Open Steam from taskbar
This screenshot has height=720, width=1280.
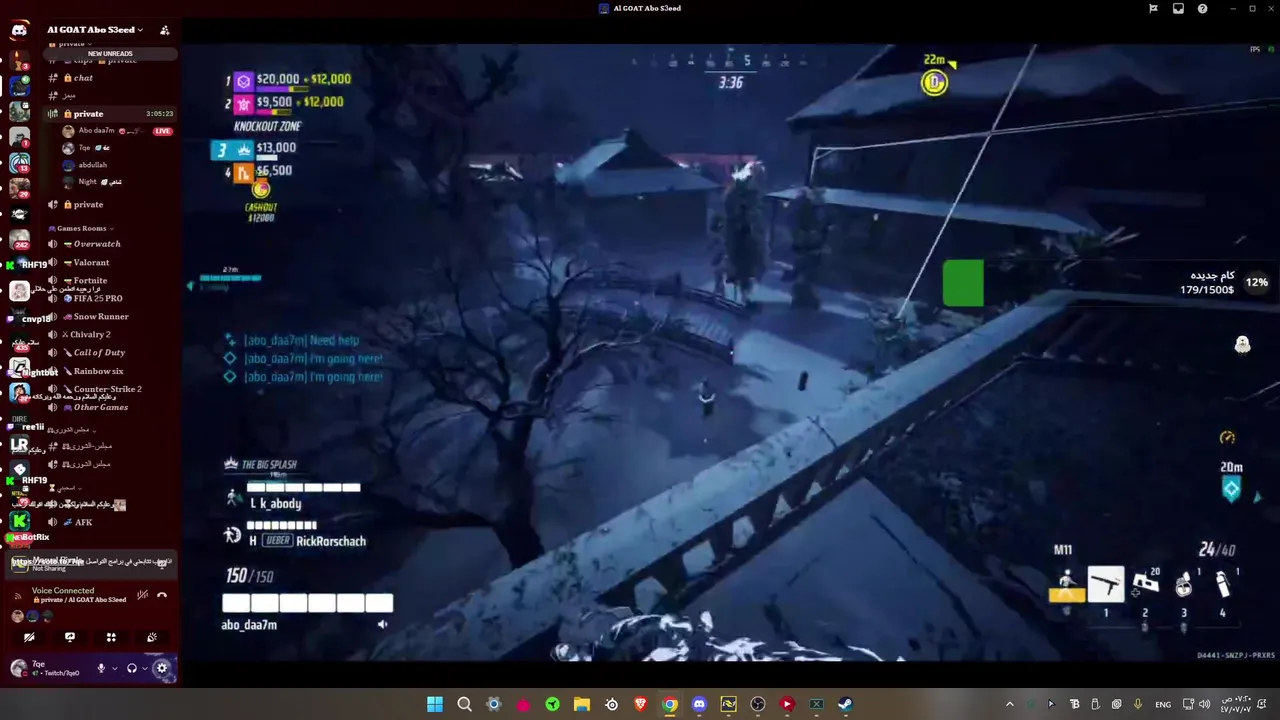pos(846,704)
